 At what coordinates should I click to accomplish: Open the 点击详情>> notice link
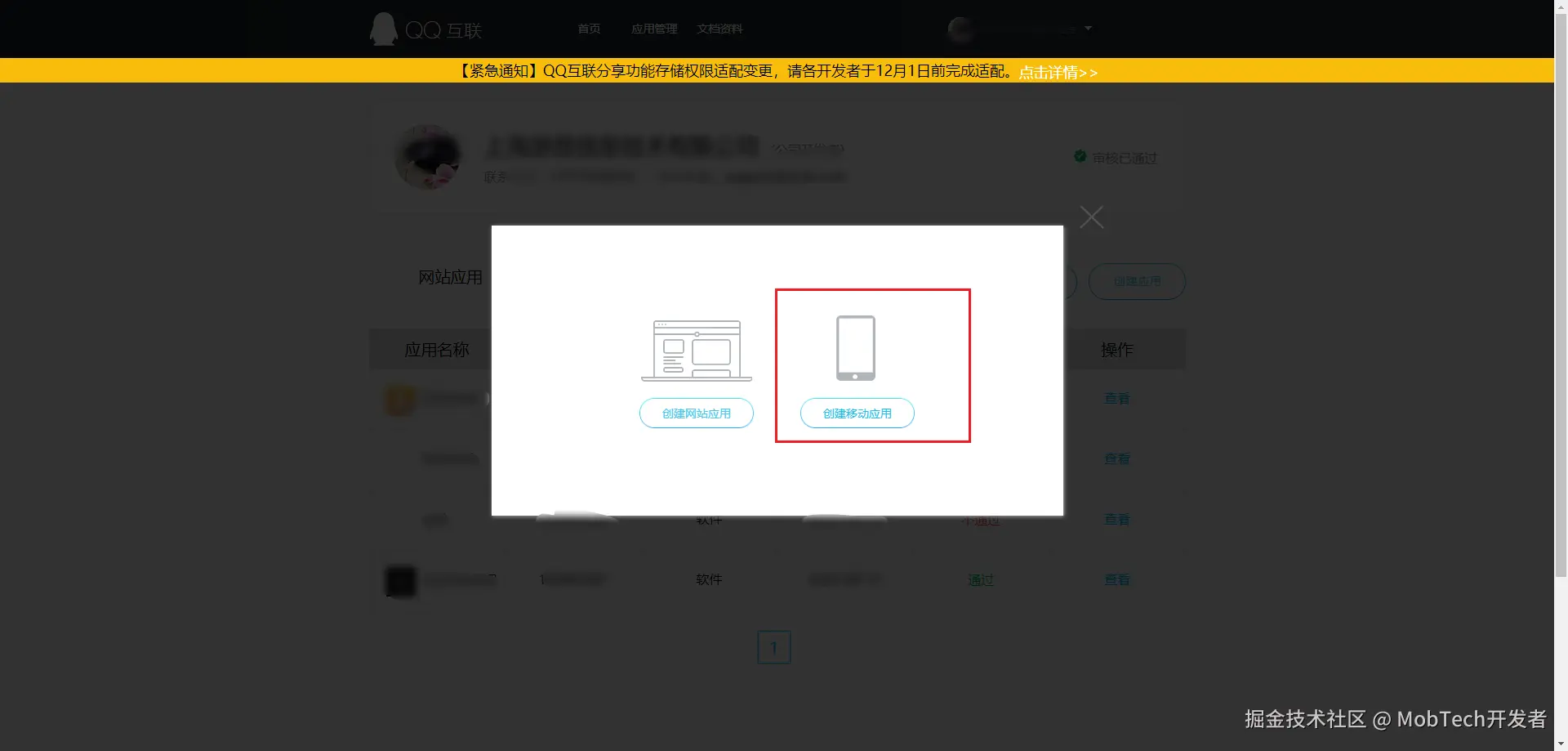click(1058, 72)
